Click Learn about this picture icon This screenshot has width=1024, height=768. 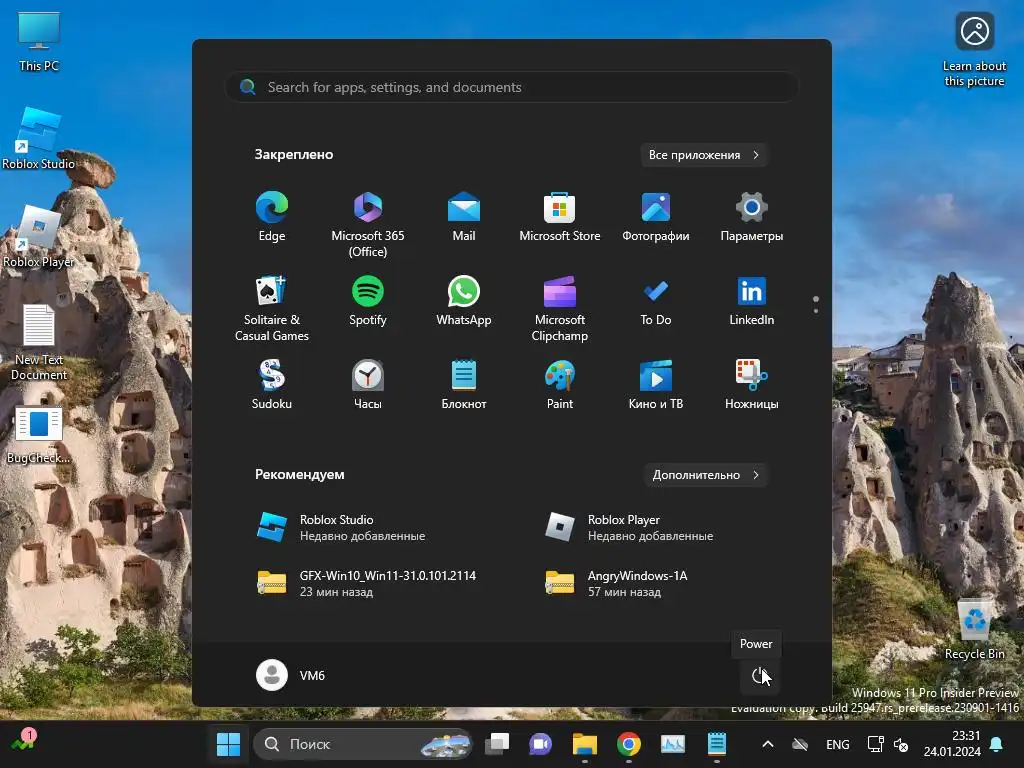pyautogui.click(x=974, y=49)
